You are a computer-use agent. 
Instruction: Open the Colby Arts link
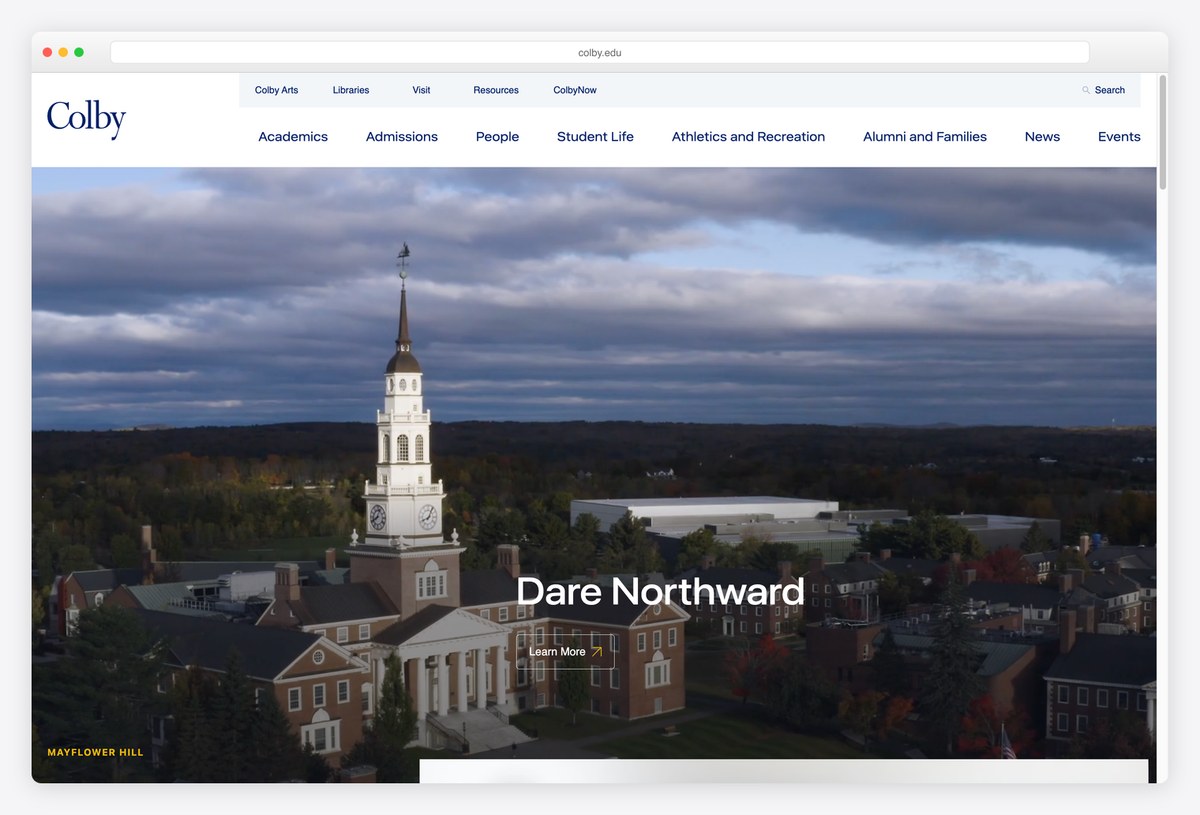point(276,90)
